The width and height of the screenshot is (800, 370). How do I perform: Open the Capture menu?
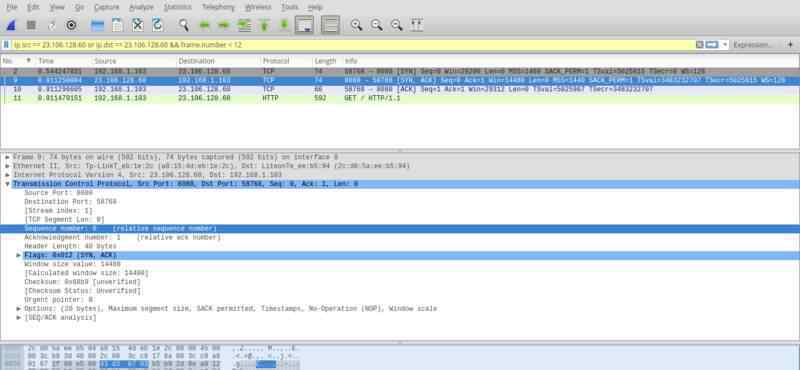107,7
